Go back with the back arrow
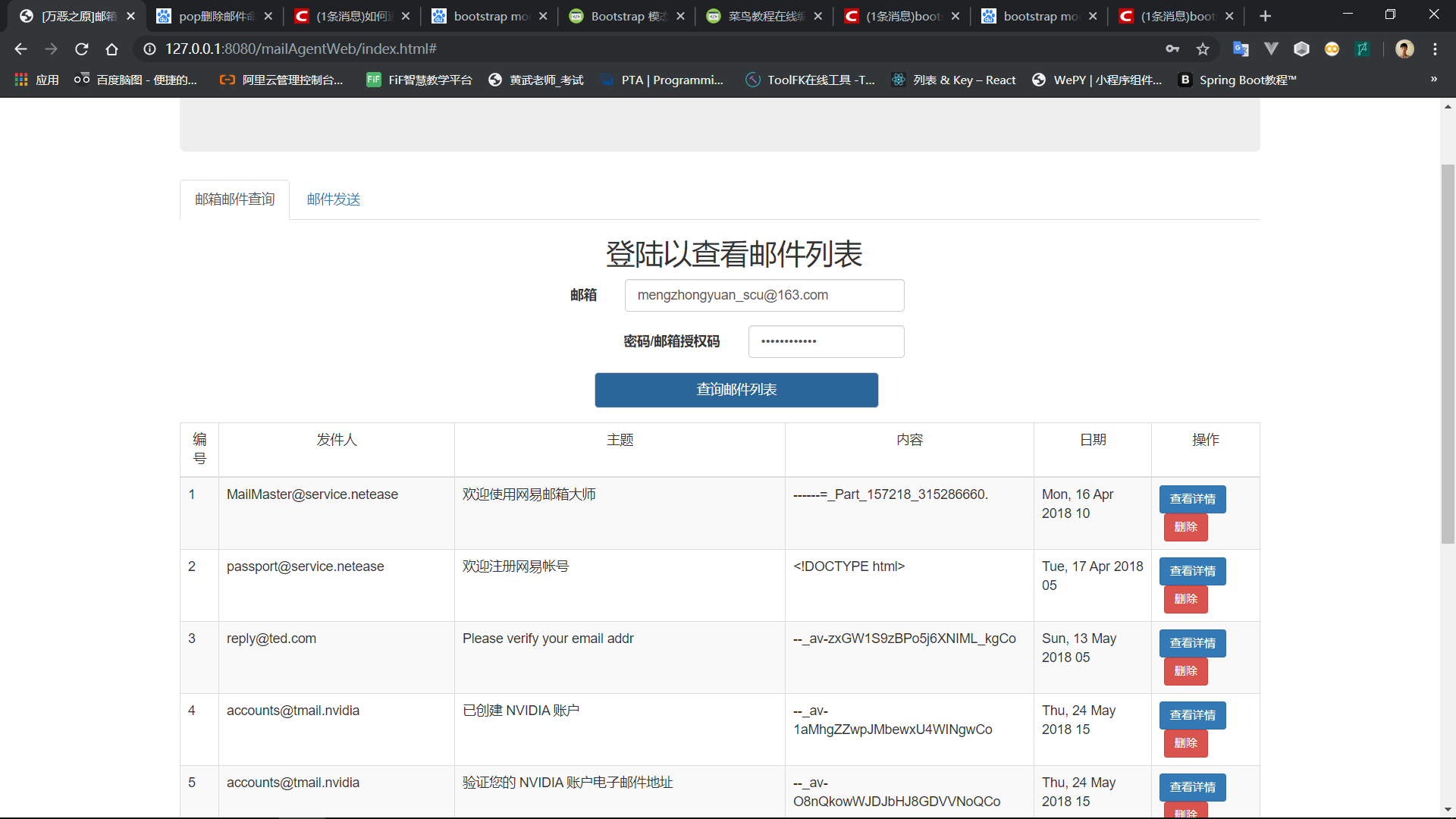Viewport: 1456px width, 819px height. tap(20, 49)
